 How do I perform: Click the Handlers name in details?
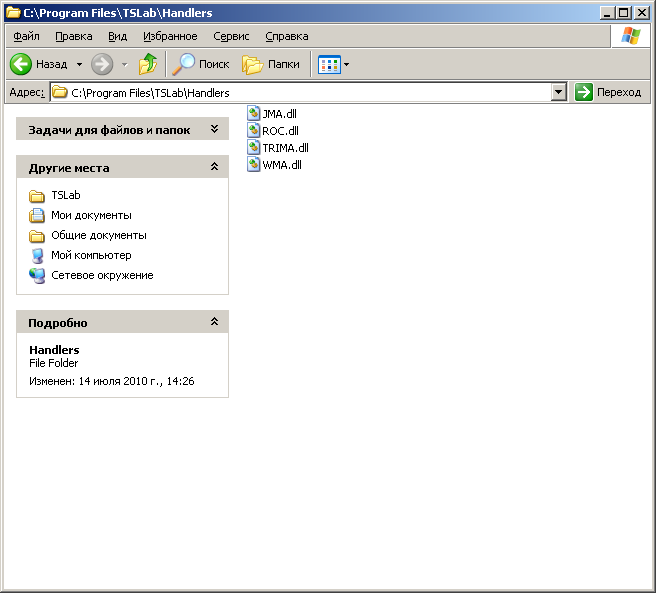click(54, 350)
